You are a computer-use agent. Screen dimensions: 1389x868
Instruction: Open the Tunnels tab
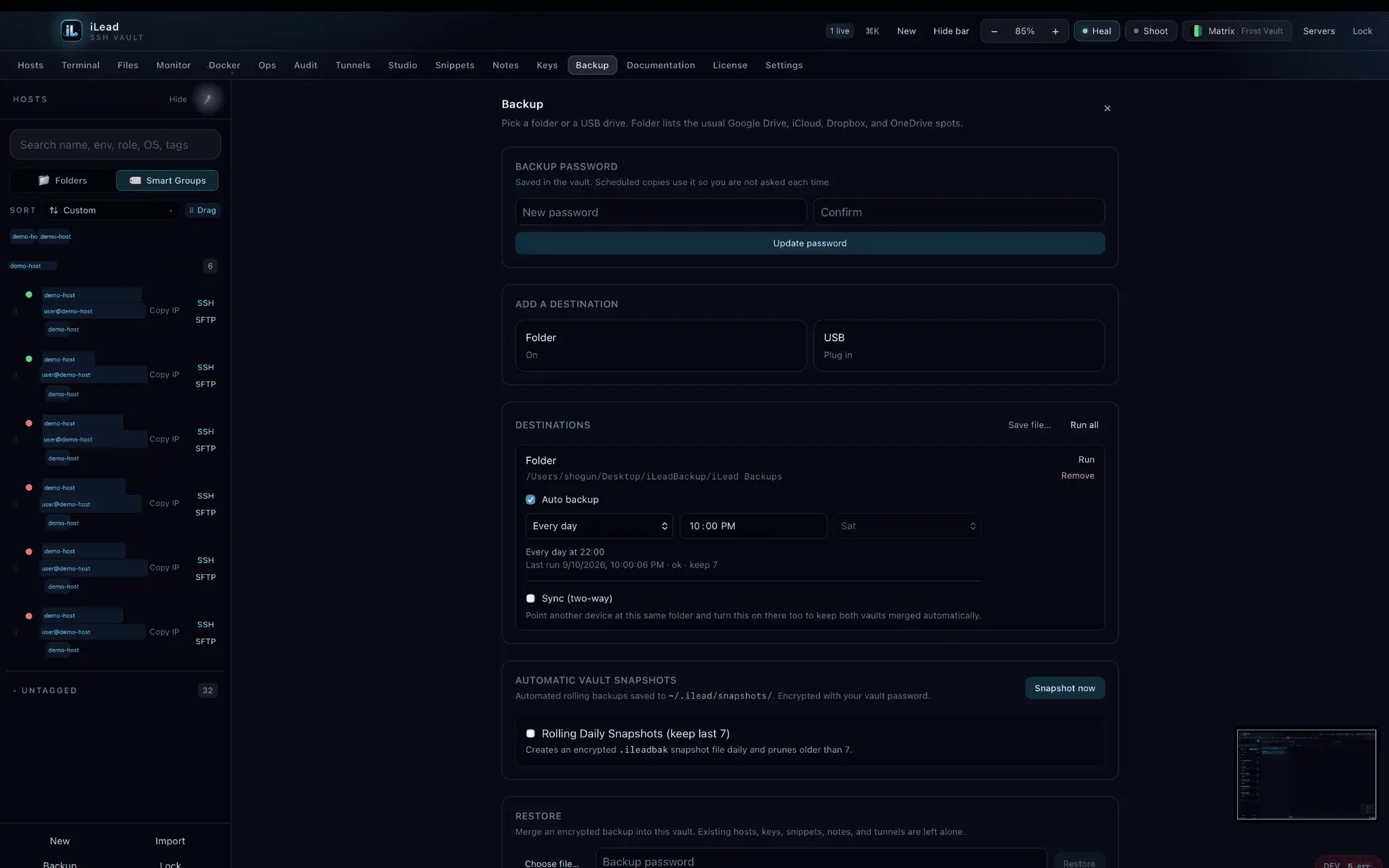click(353, 65)
